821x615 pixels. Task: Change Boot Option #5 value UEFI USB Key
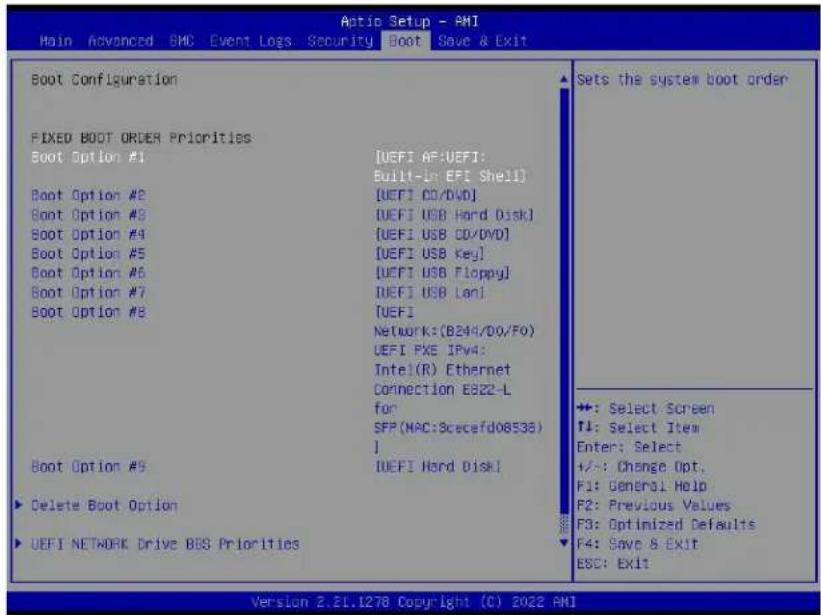coord(429,253)
